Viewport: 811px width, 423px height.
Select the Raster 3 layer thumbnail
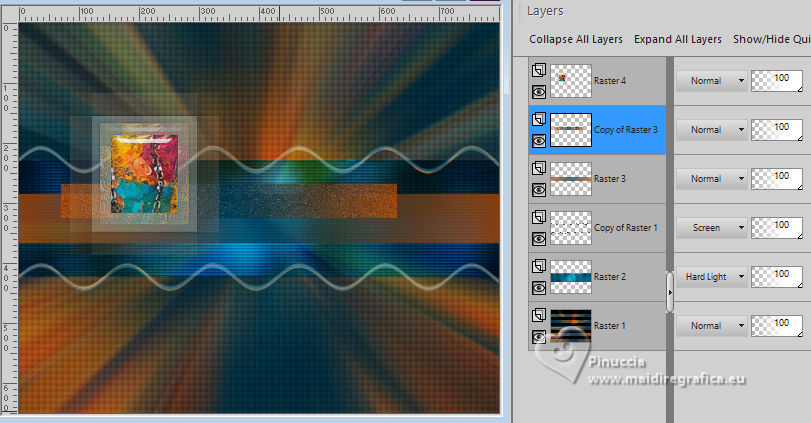pos(570,179)
